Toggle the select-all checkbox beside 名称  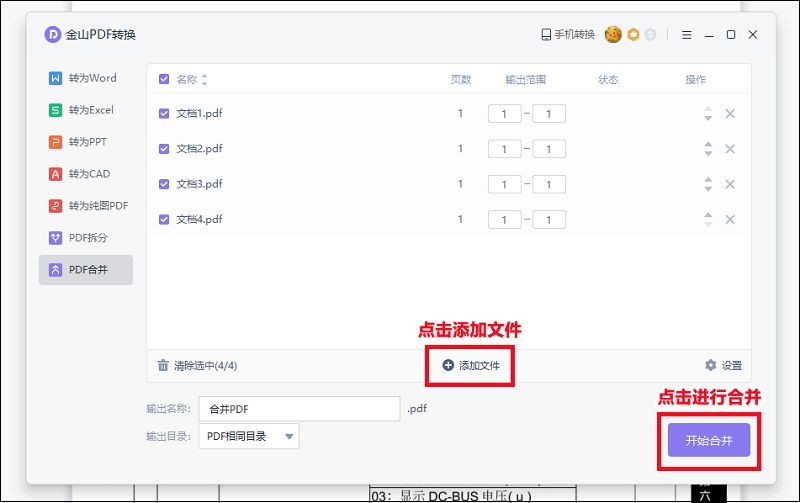pyautogui.click(x=164, y=79)
